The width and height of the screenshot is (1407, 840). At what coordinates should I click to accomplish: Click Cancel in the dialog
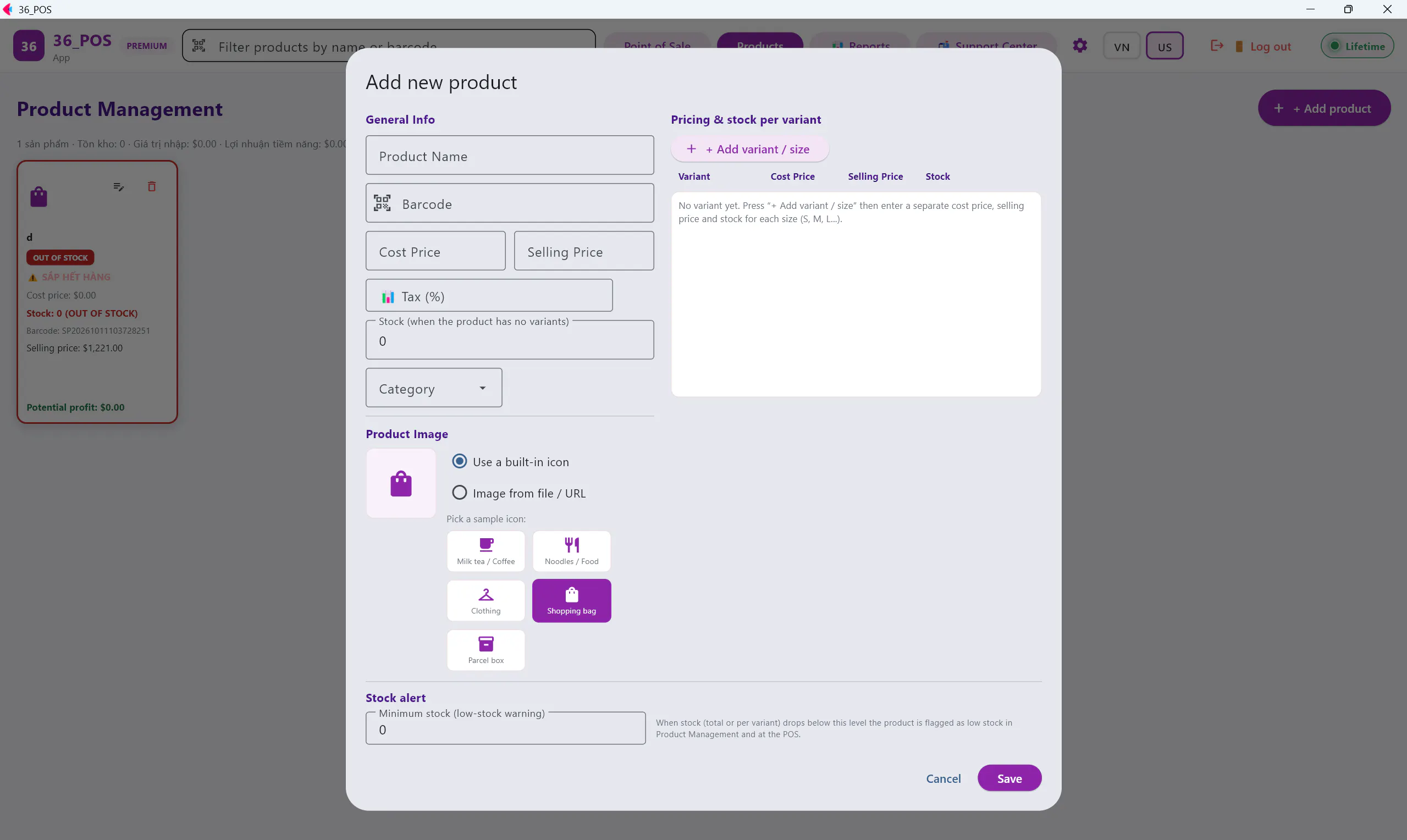coord(943,778)
